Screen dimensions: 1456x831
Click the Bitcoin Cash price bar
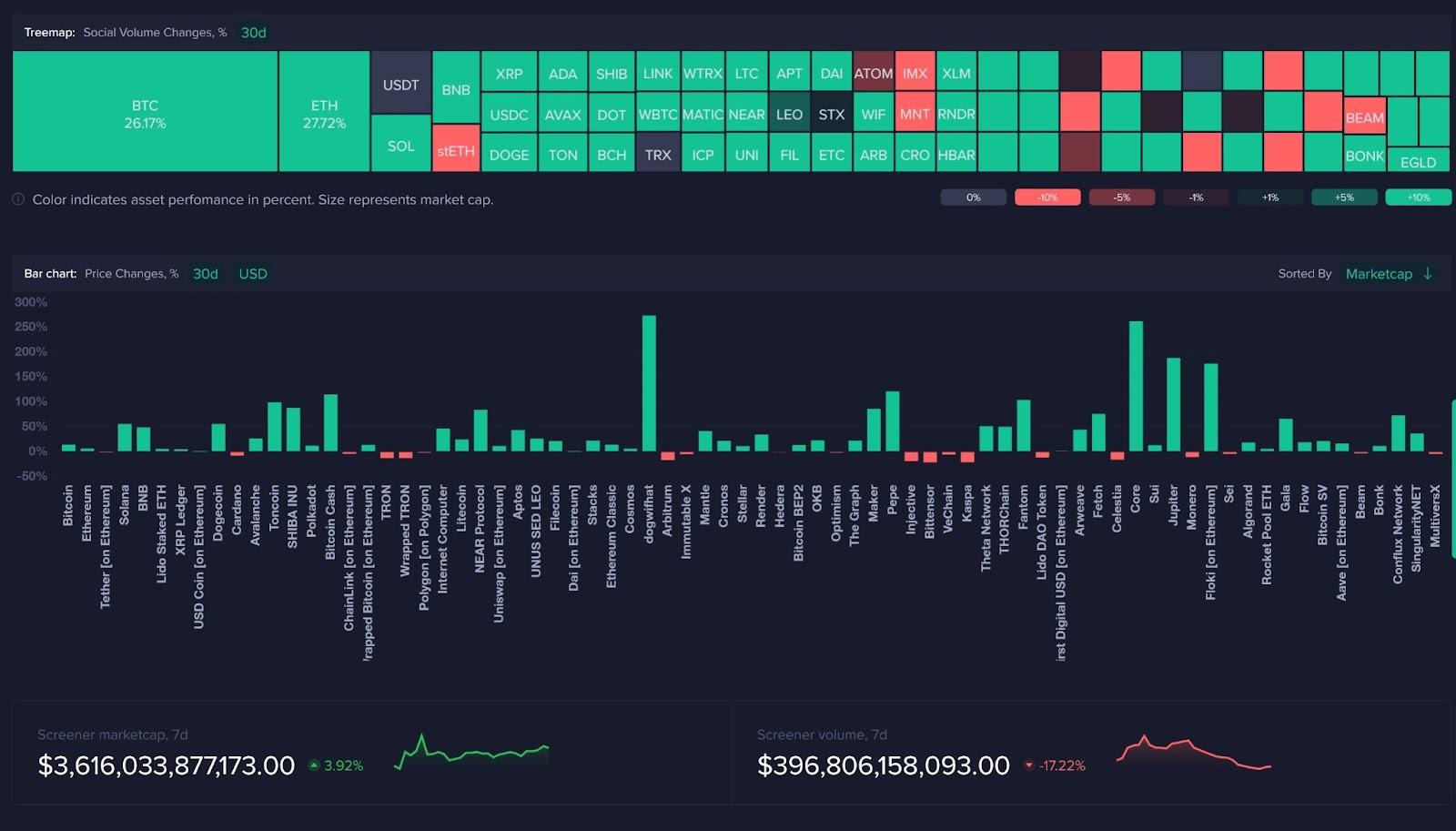pos(330,422)
